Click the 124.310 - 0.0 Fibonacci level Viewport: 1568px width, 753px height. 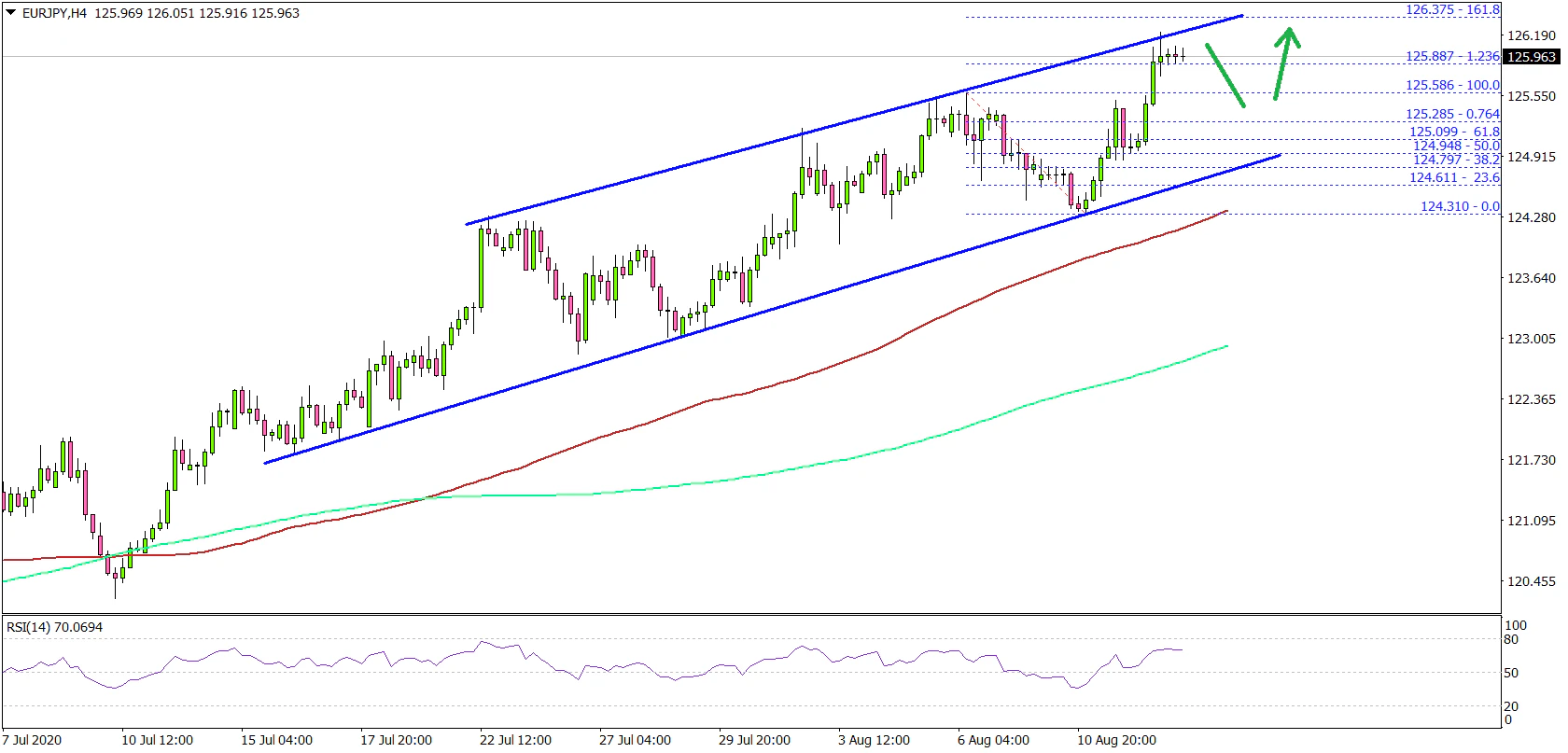coord(1460,206)
